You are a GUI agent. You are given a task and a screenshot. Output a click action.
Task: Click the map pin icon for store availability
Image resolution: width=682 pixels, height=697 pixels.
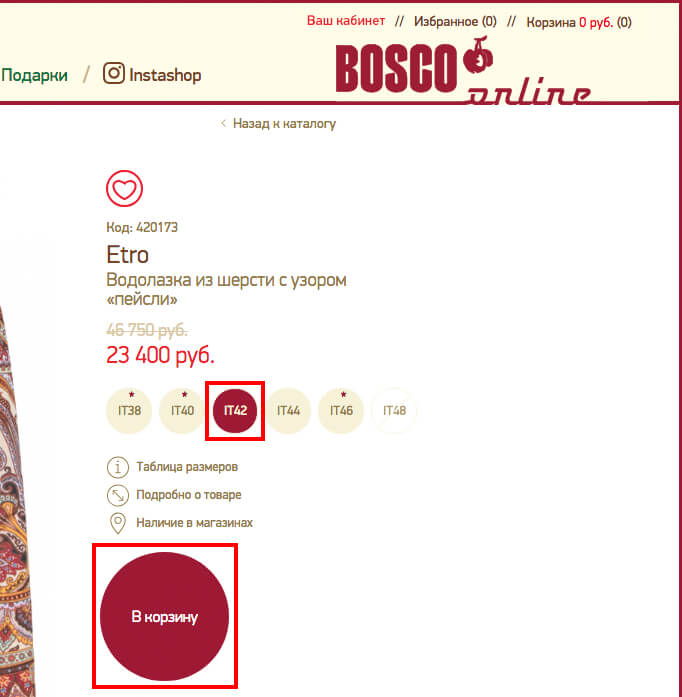(118, 523)
